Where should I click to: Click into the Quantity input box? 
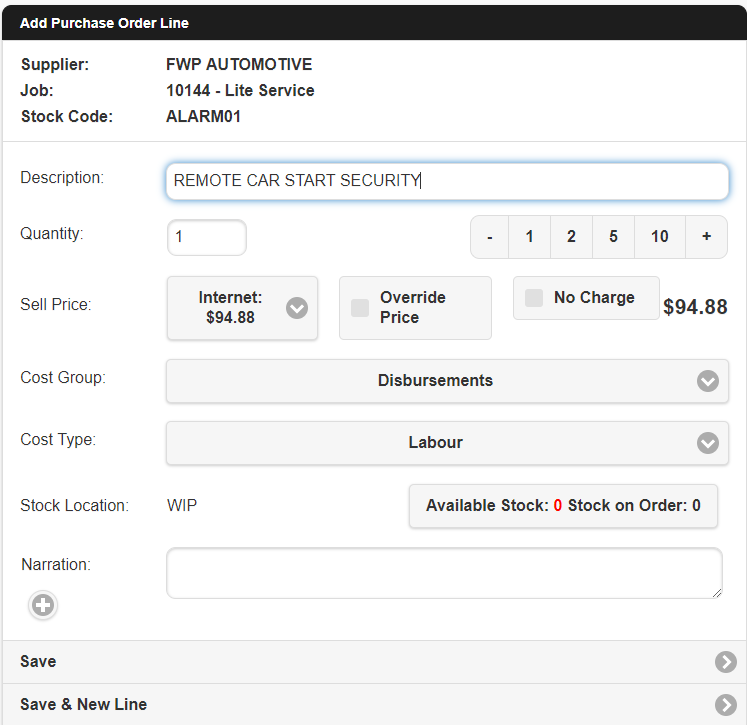click(206, 238)
